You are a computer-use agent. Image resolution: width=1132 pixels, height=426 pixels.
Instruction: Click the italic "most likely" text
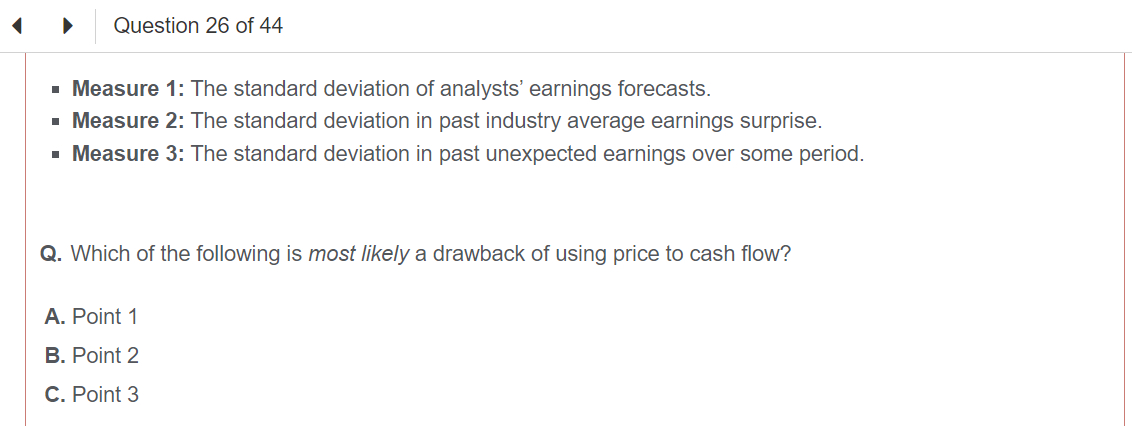point(358,254)
